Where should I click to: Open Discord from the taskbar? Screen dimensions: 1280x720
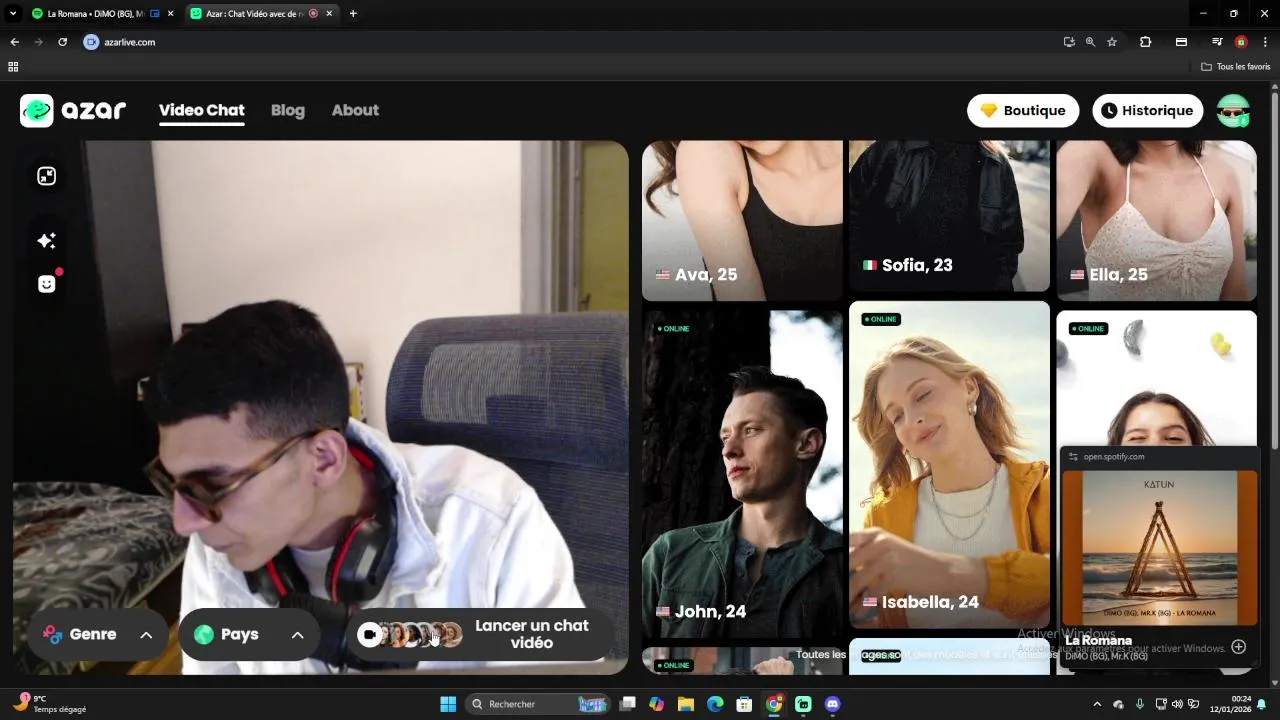tap(832, 704)
